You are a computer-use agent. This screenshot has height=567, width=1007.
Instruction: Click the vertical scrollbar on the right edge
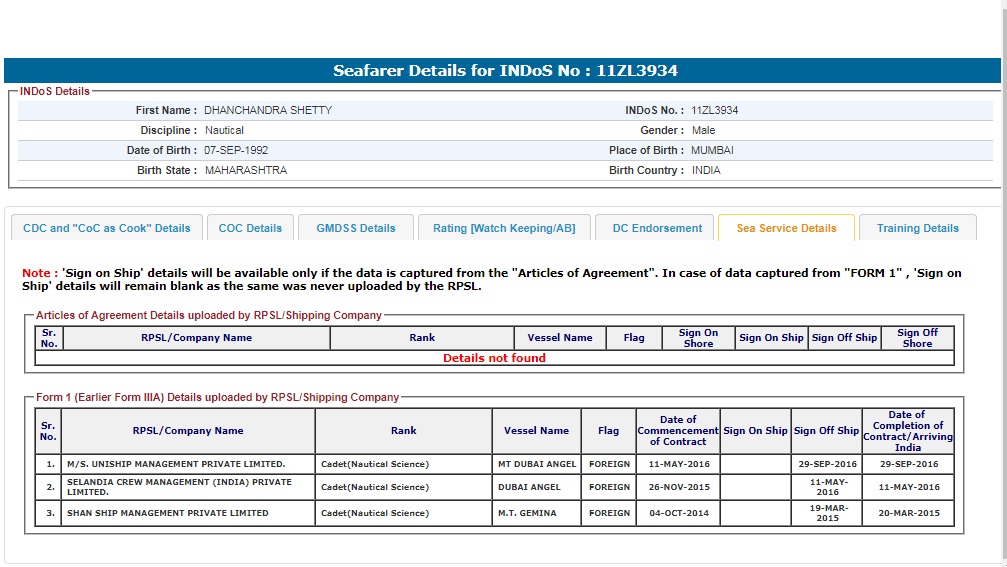tap(1003, 280)
